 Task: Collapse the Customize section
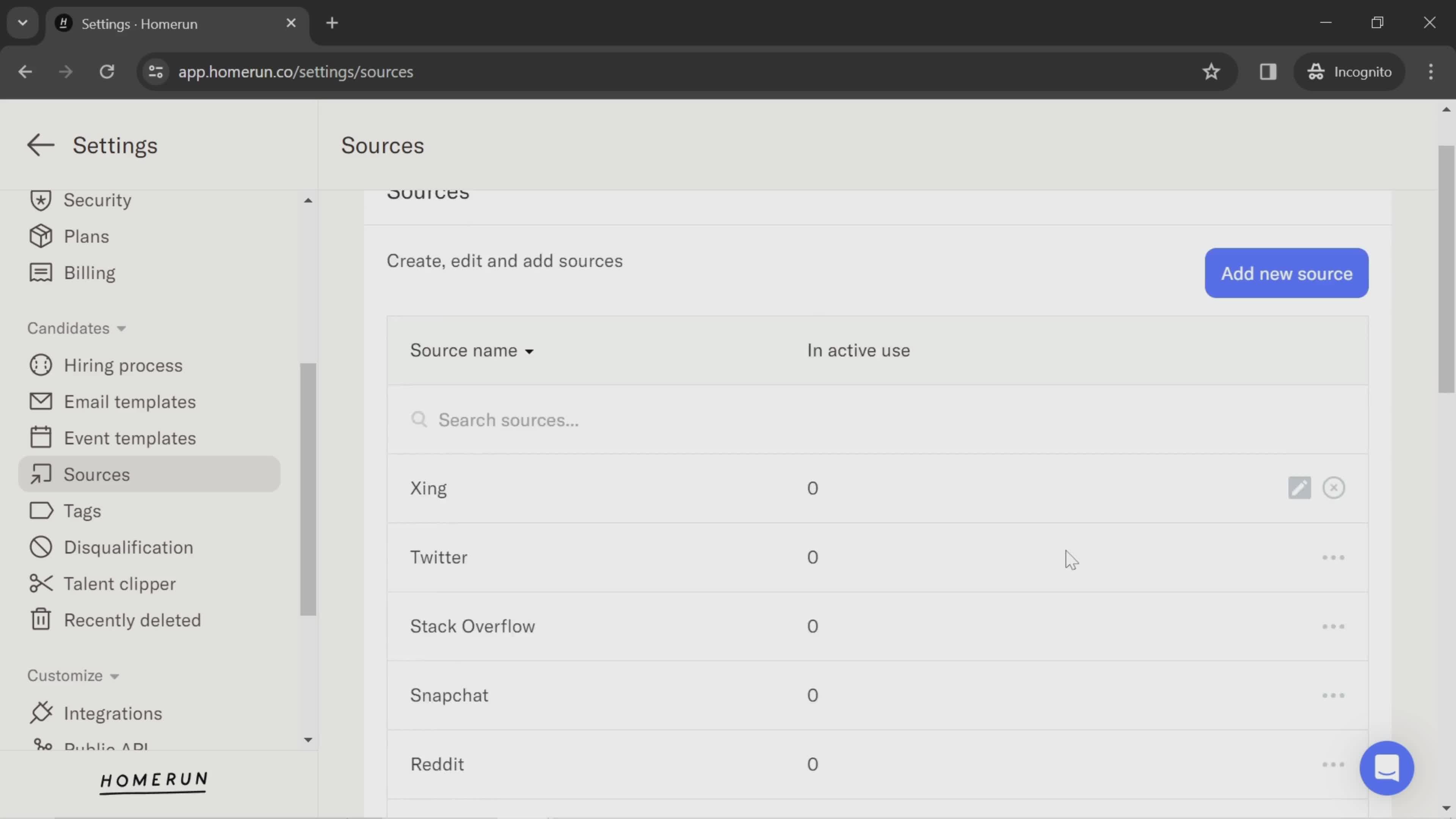pos(74,676)
